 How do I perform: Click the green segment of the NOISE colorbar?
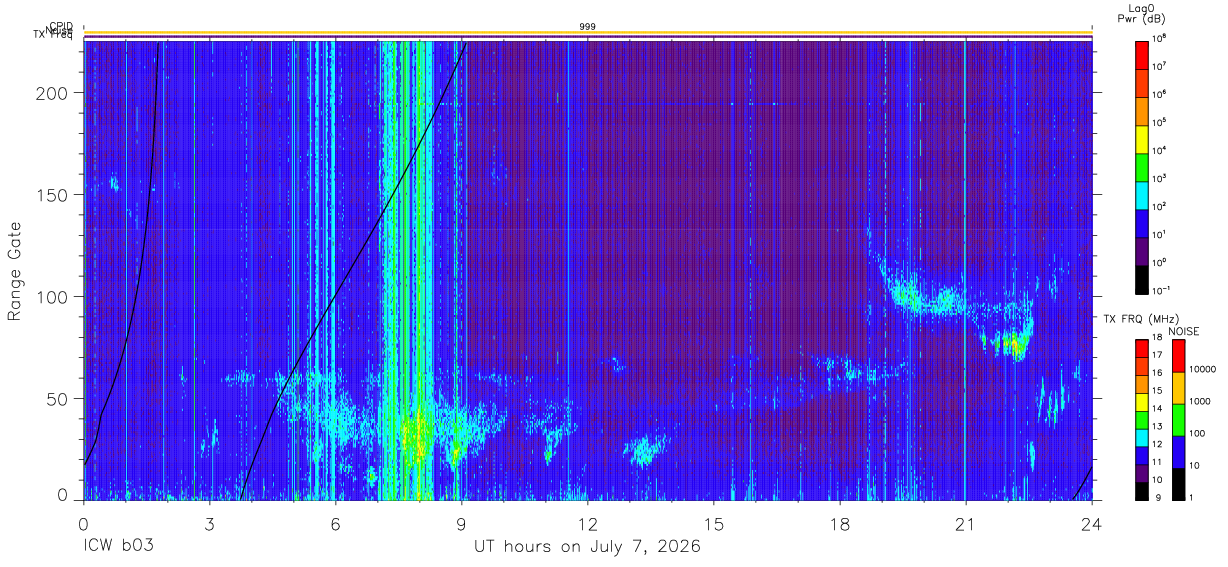tap(1177, 420)
